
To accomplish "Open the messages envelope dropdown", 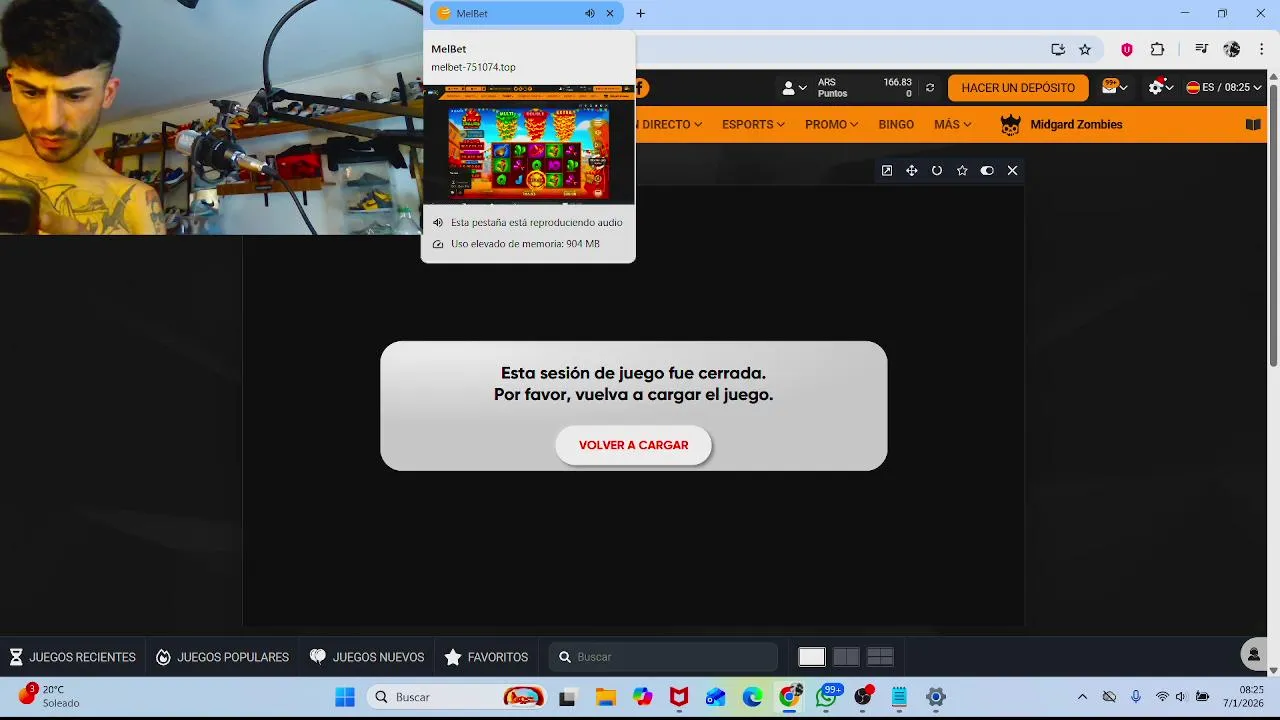I will tap(1114, 87).
